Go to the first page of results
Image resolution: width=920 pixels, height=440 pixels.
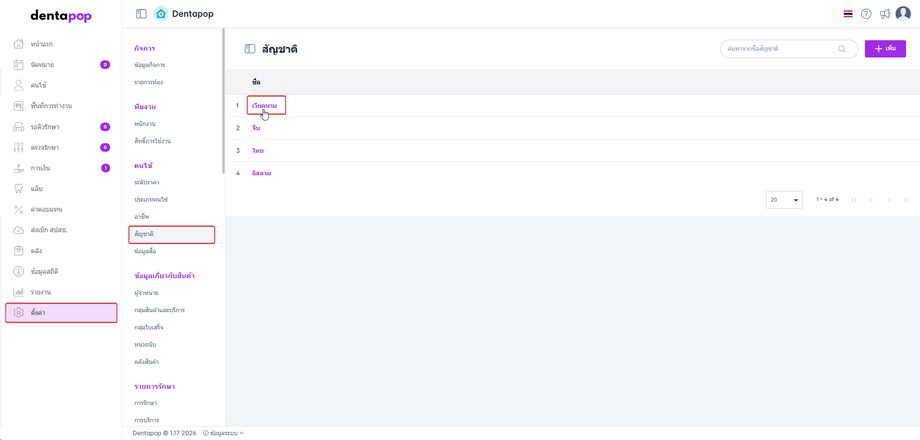(x=854, y=200)
